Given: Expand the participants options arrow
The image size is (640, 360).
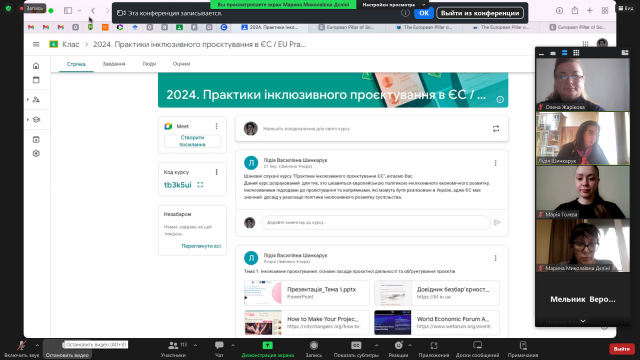Looking at the screenshot, I should pos(195,345).
